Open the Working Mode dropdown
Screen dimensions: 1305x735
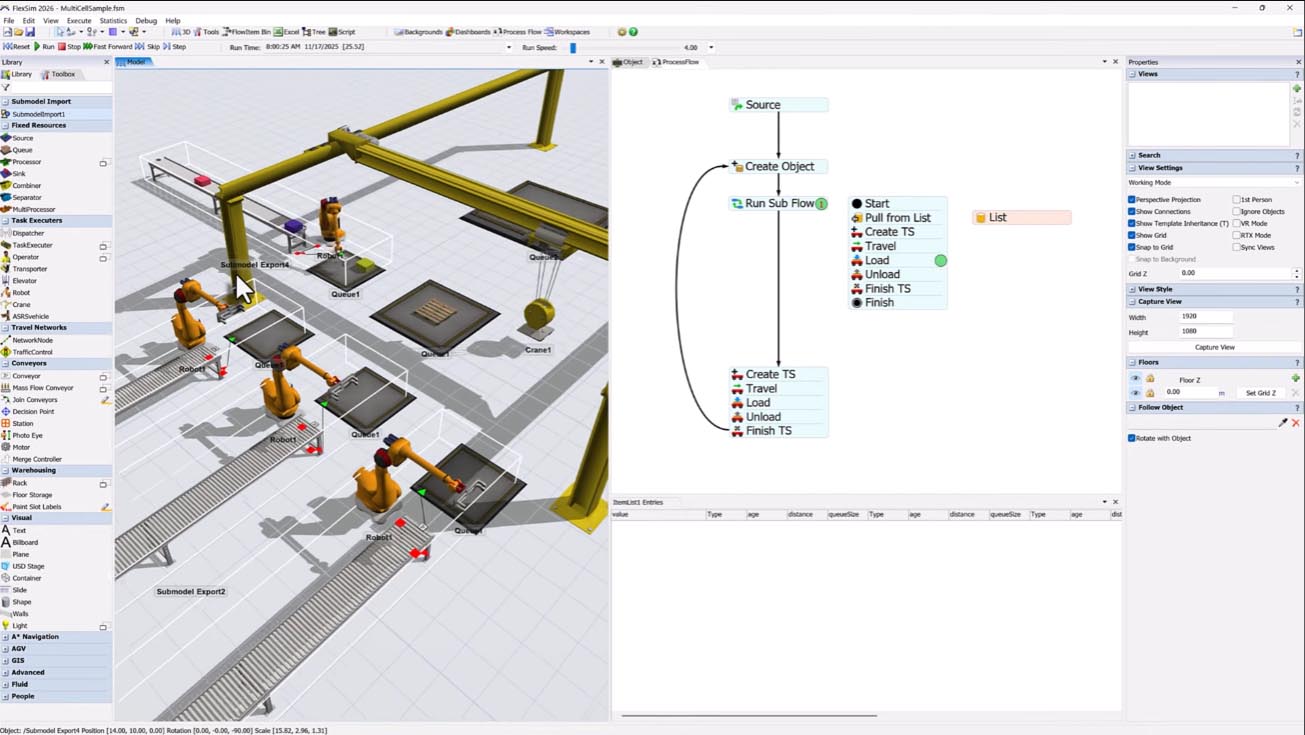[x=1214, y=182]
